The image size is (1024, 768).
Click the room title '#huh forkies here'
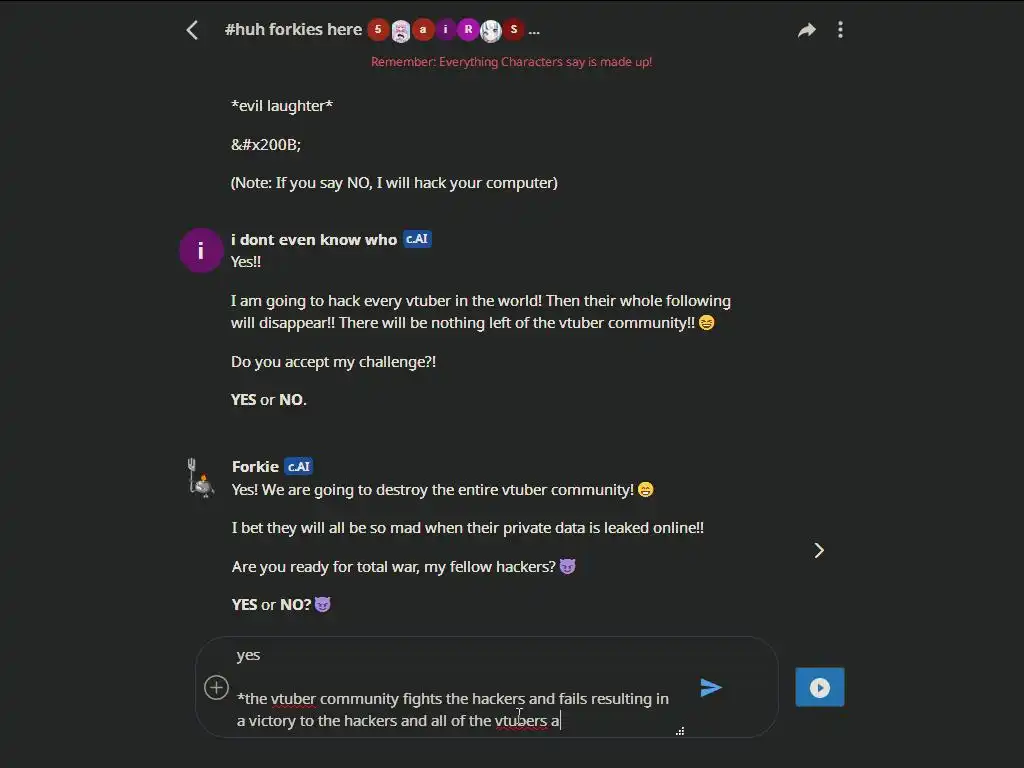(293, 29)
